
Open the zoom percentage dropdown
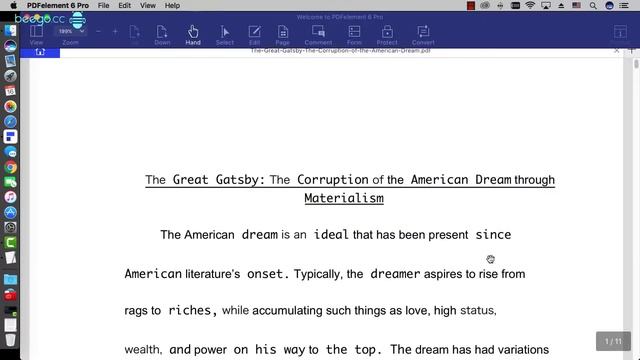71,31
